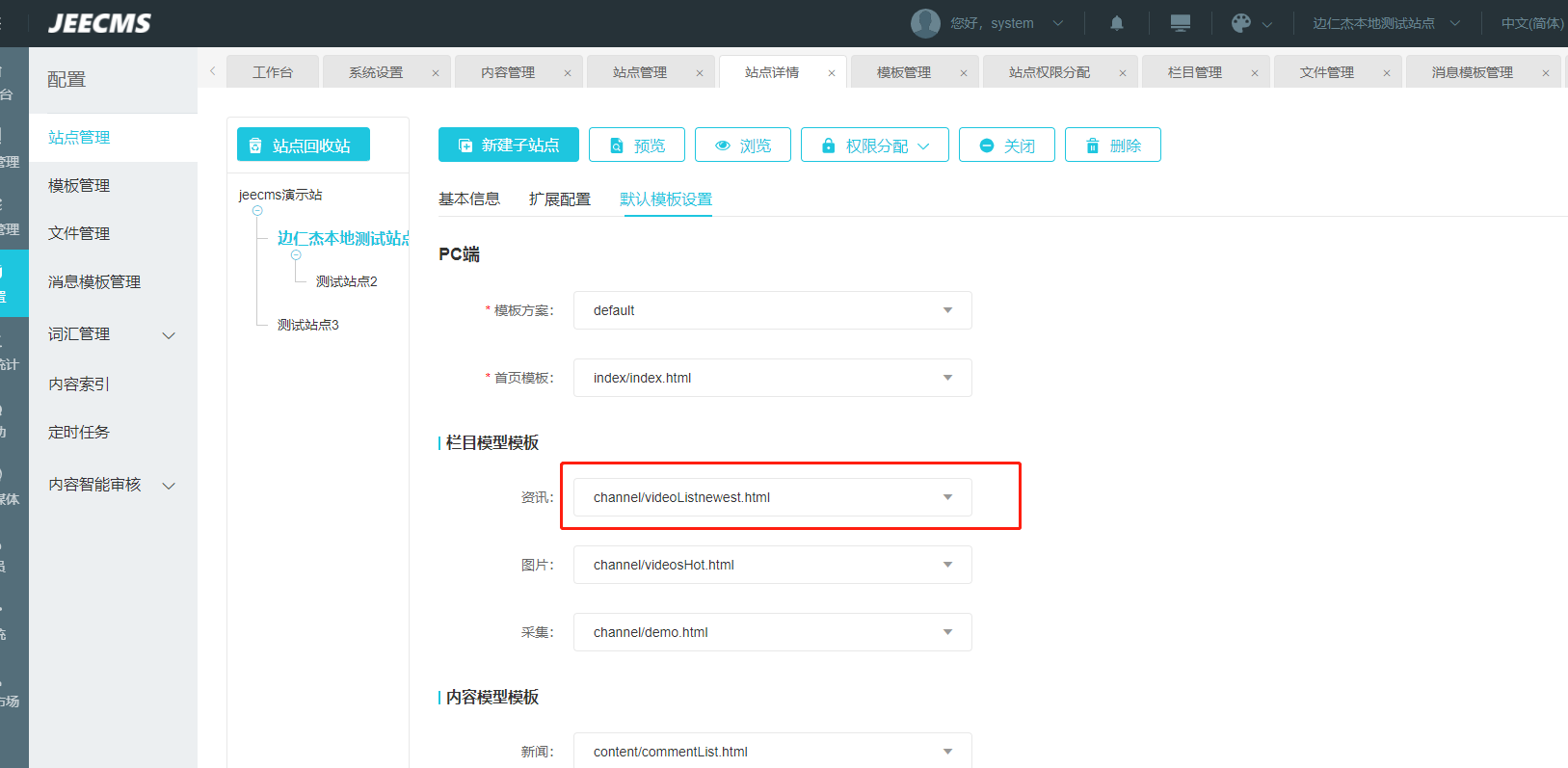
Task: Open the site switcher 边仁杰本地测试站点
Action: (x=1386, y=23)
